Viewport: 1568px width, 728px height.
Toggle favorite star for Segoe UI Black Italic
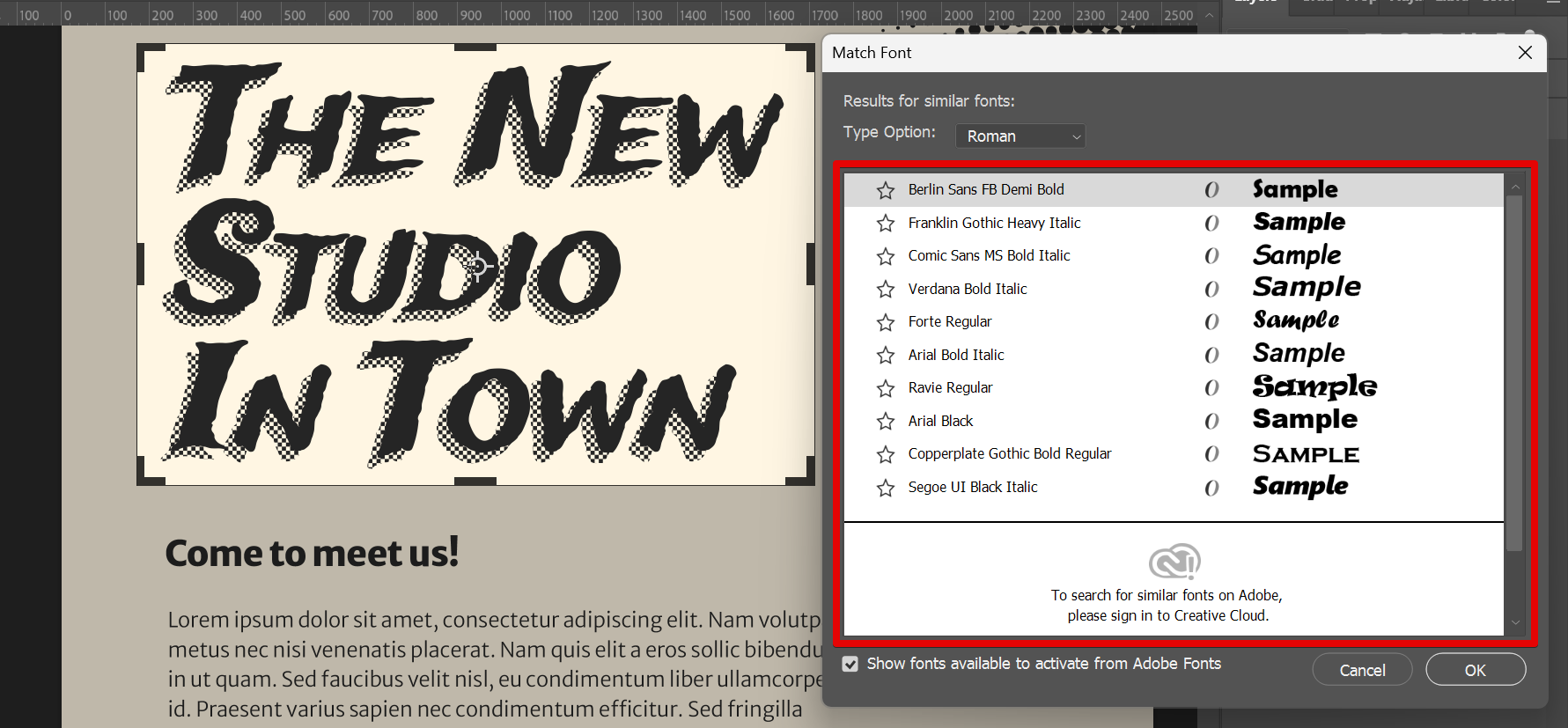tap(886, 488)
